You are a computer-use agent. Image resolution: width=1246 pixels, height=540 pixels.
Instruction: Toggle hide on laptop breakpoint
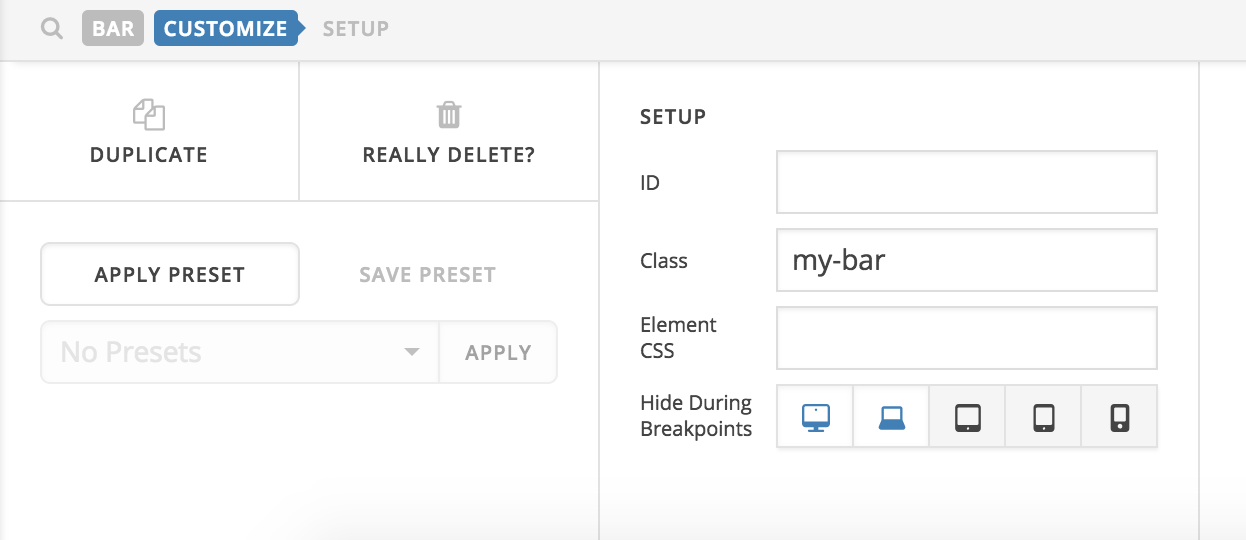tap(891, 417)
